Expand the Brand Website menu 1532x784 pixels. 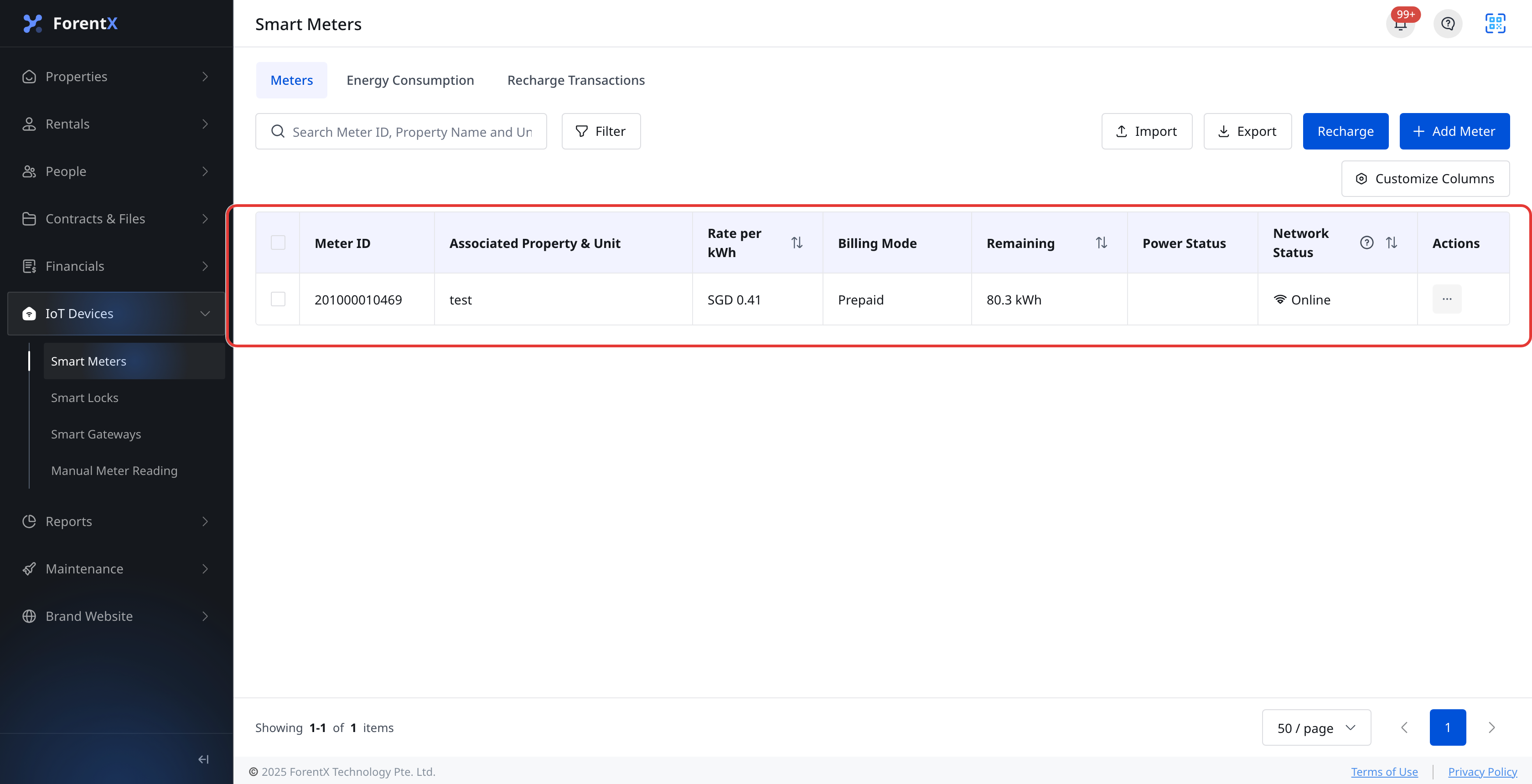[x=116, y=616]
